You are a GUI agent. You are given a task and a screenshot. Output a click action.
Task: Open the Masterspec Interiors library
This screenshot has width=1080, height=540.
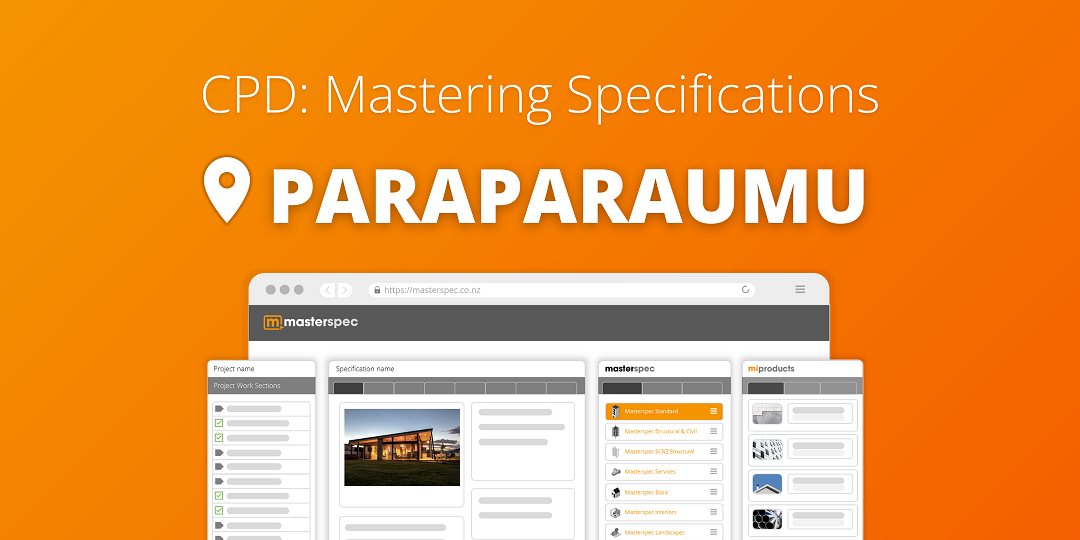click(664, 512)
